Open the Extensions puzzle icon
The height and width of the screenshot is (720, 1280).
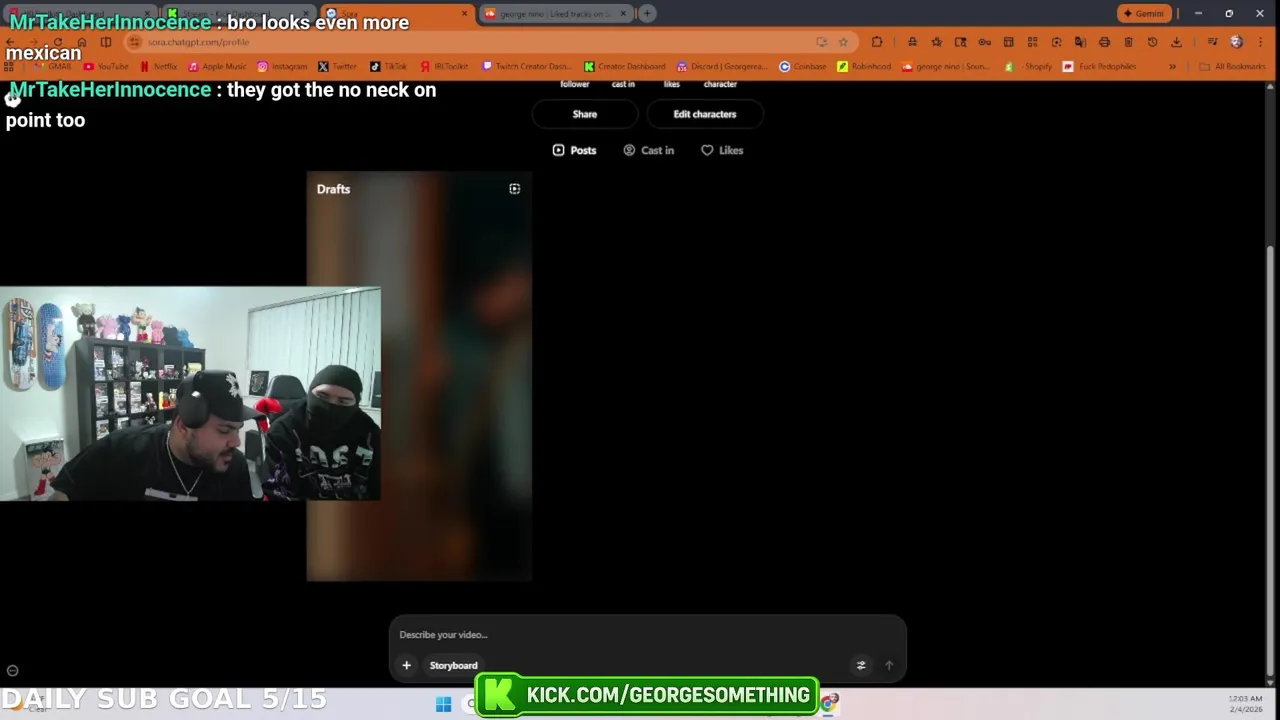[877, 42]
